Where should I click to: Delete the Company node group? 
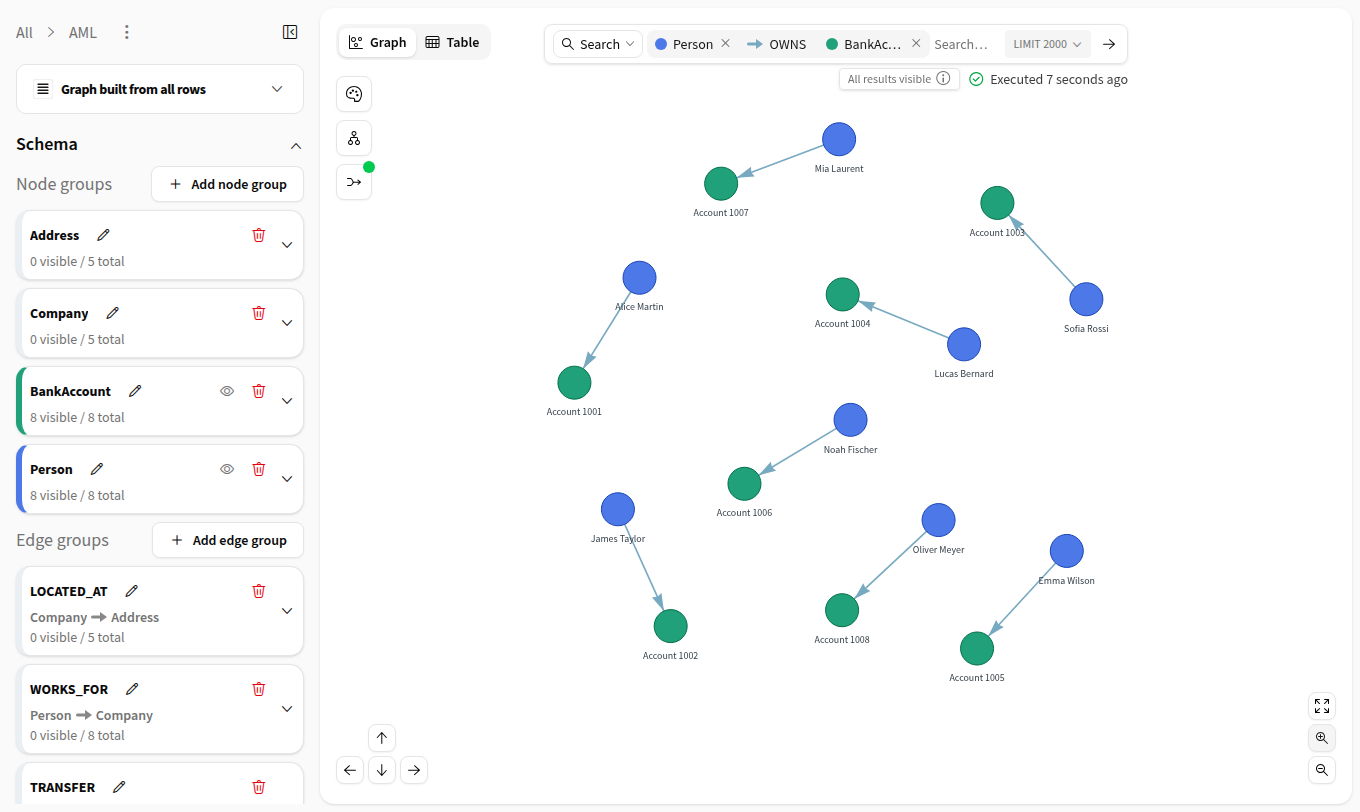click(259, 313)
